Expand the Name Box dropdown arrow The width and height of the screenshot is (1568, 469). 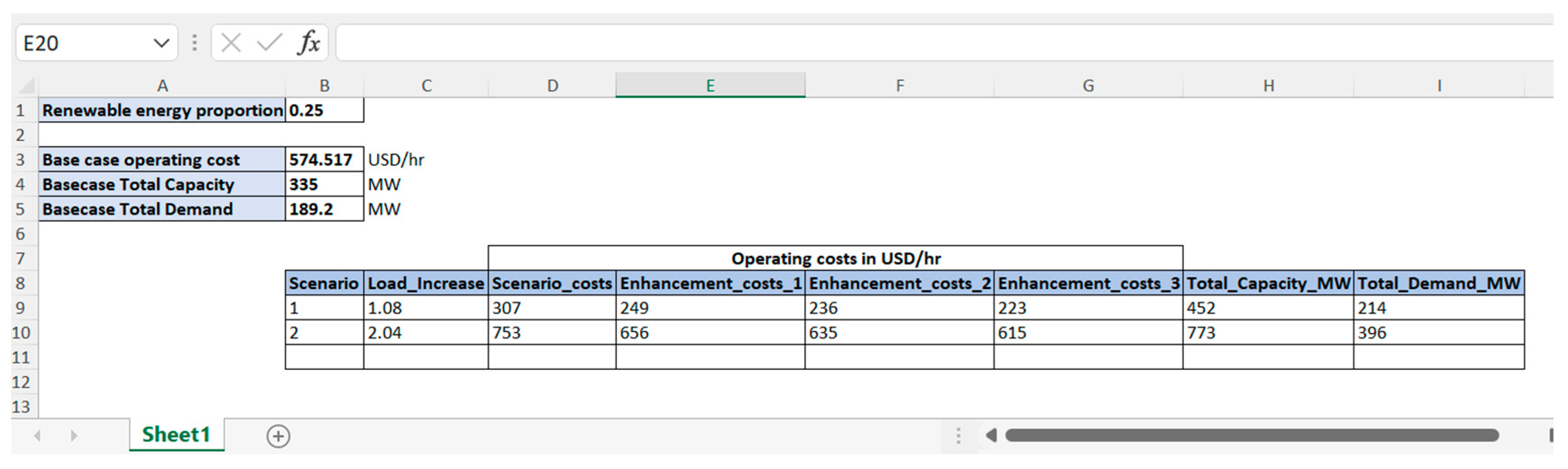[x=161, y=43]
